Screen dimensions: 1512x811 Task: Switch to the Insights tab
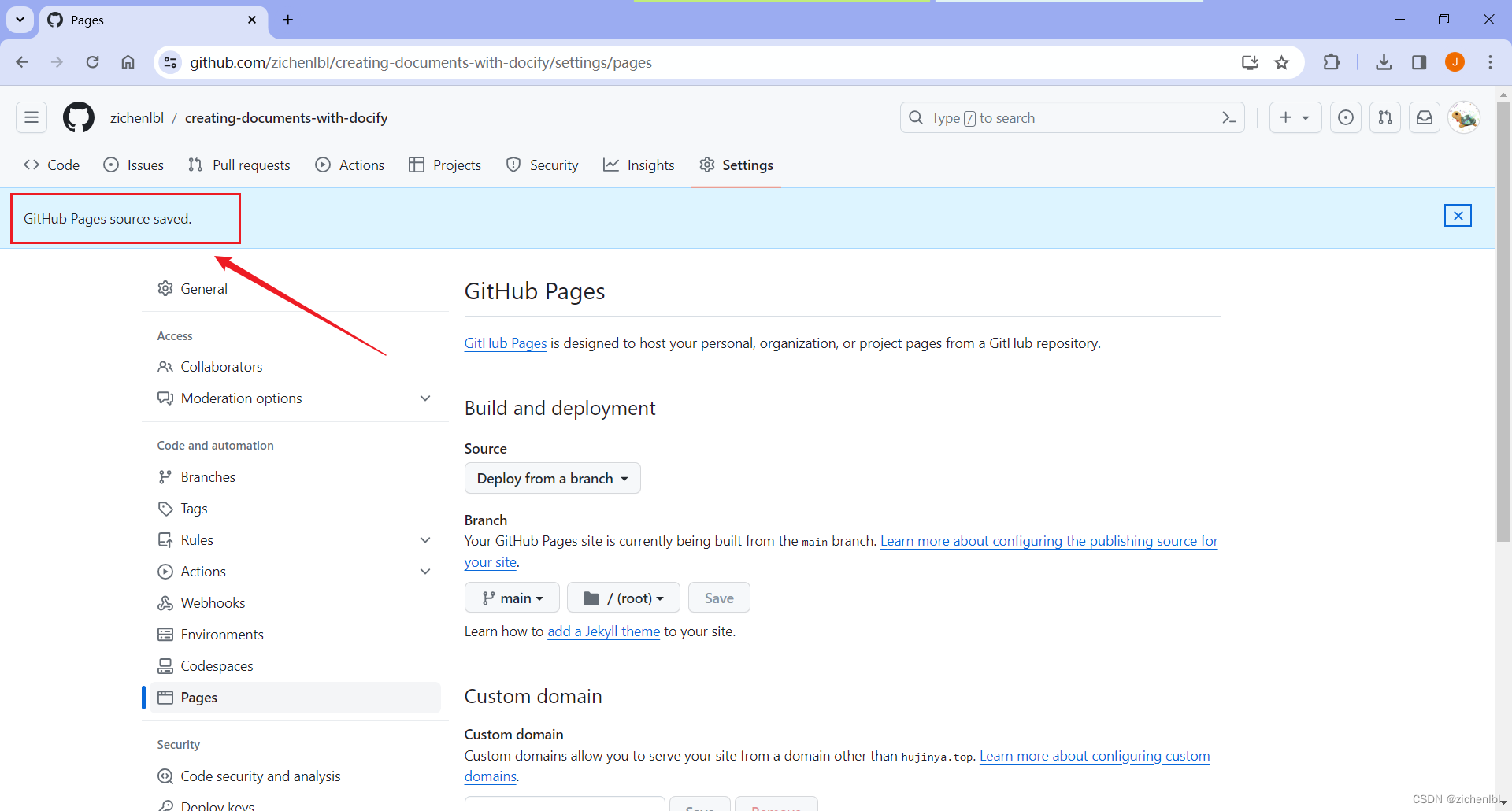639,165
